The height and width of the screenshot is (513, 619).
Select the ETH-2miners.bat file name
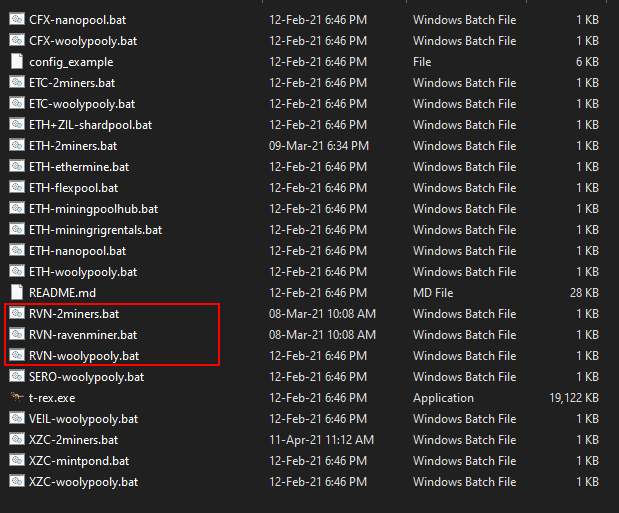pos(74,146)
